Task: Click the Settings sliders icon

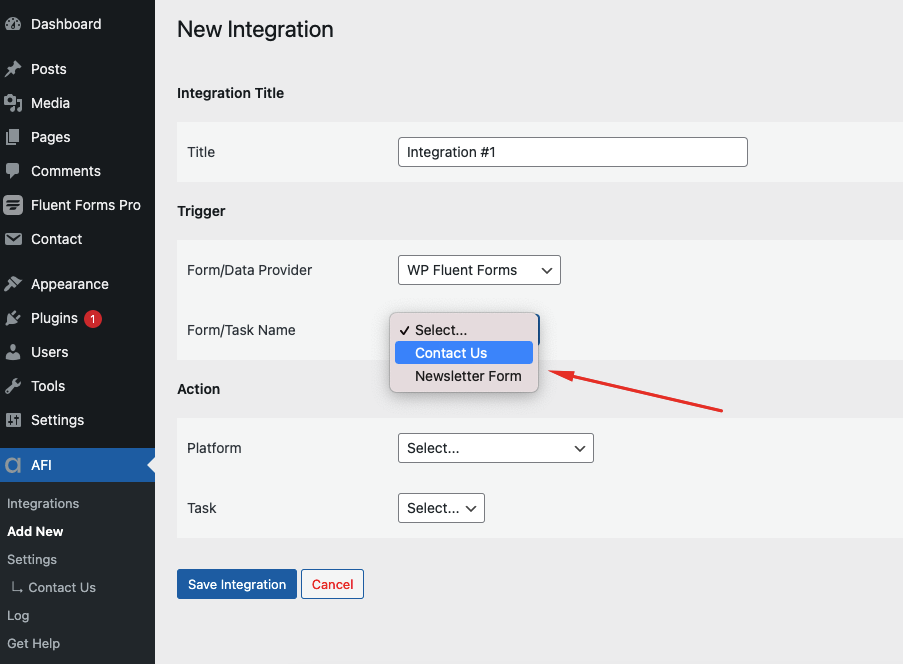Action: (x=13, y=420)
